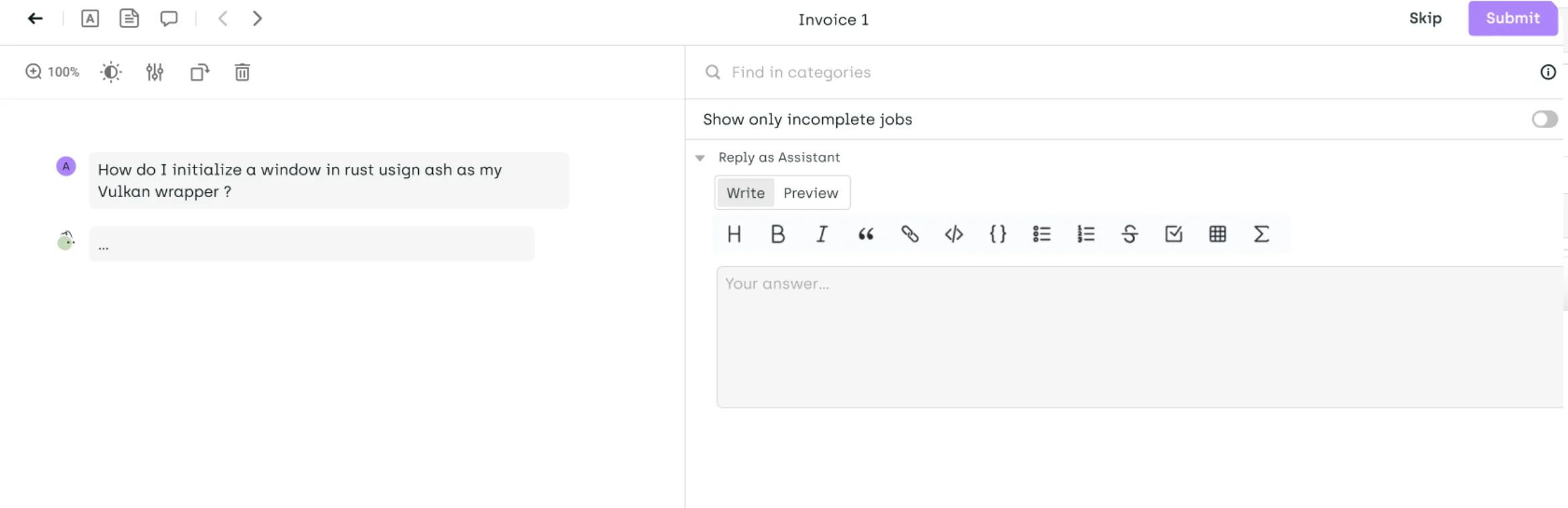
Task: Click the info circle icon
Action: pyautogui.click(x=1548, y=72)
